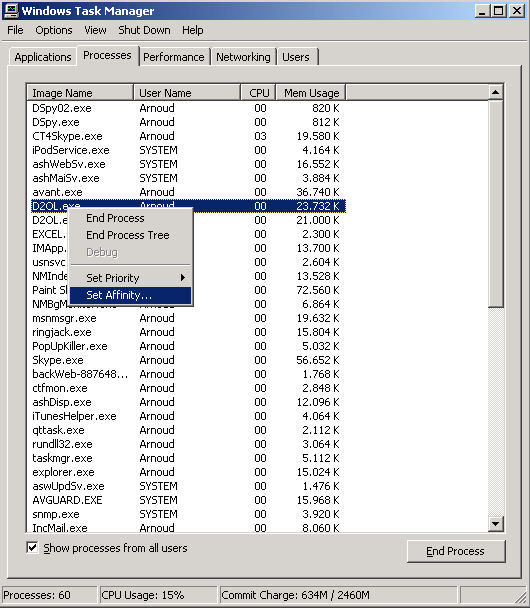Viewport: 530px width, 608px height.
Task: Select the ashDisp.exe process
Action: click(x=186, y=402)
